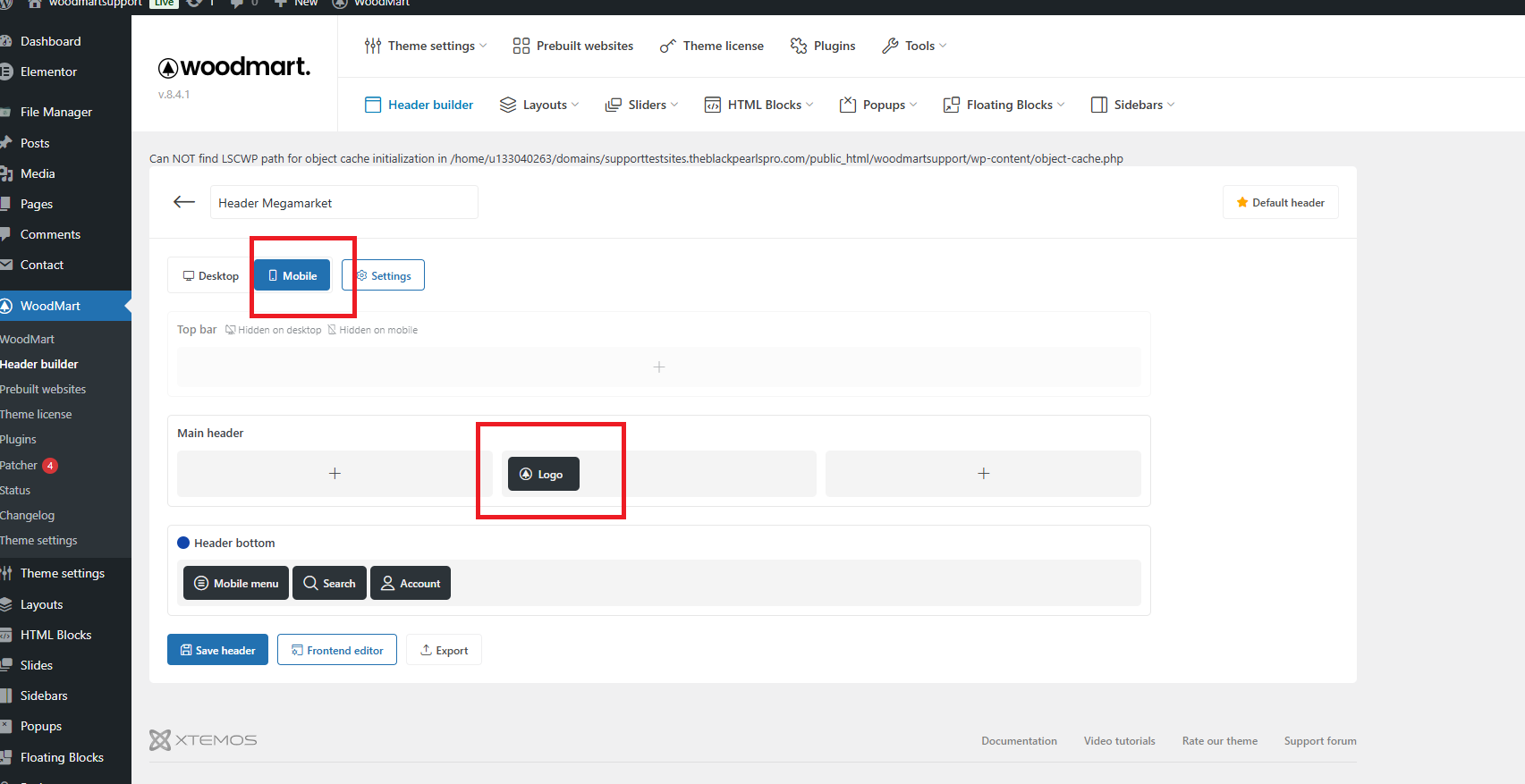Open Contact in the left sidebar
1525x784 pixels.
[42, 265]
